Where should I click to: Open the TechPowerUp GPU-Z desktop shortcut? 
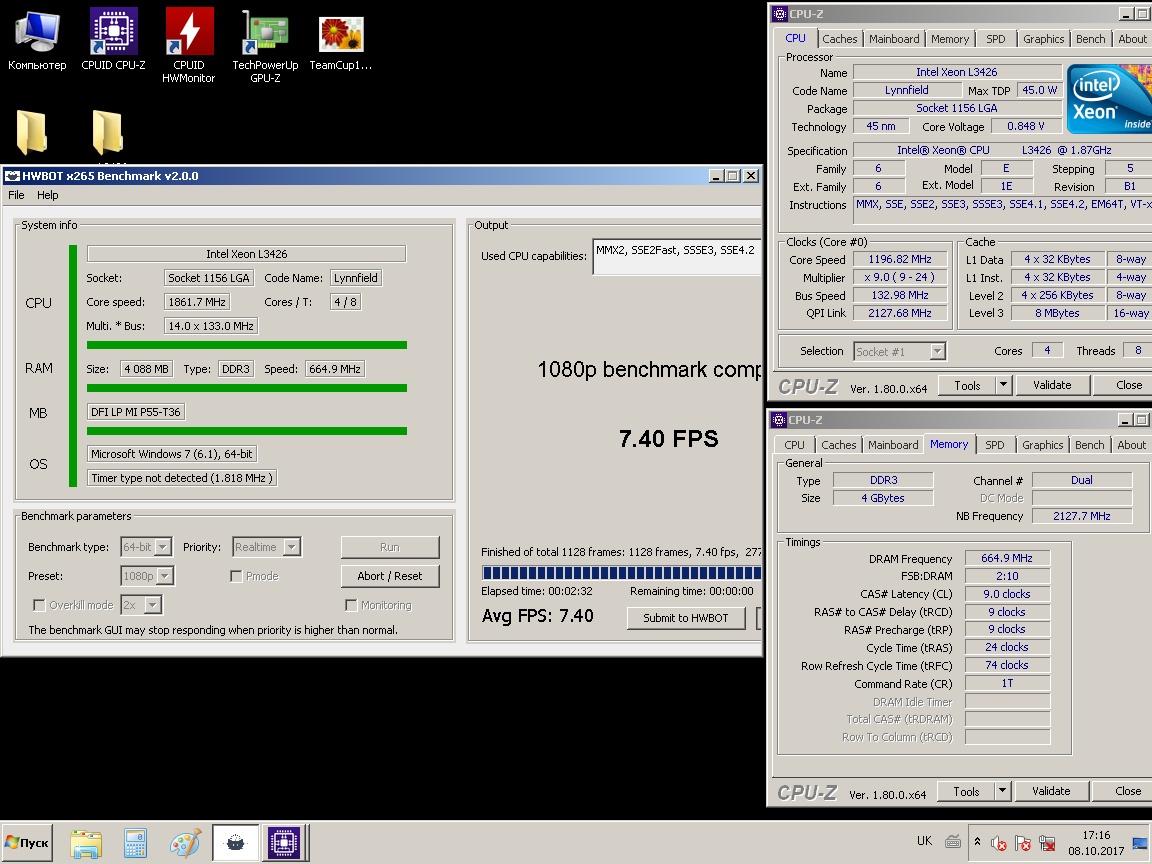pos(265,46)
